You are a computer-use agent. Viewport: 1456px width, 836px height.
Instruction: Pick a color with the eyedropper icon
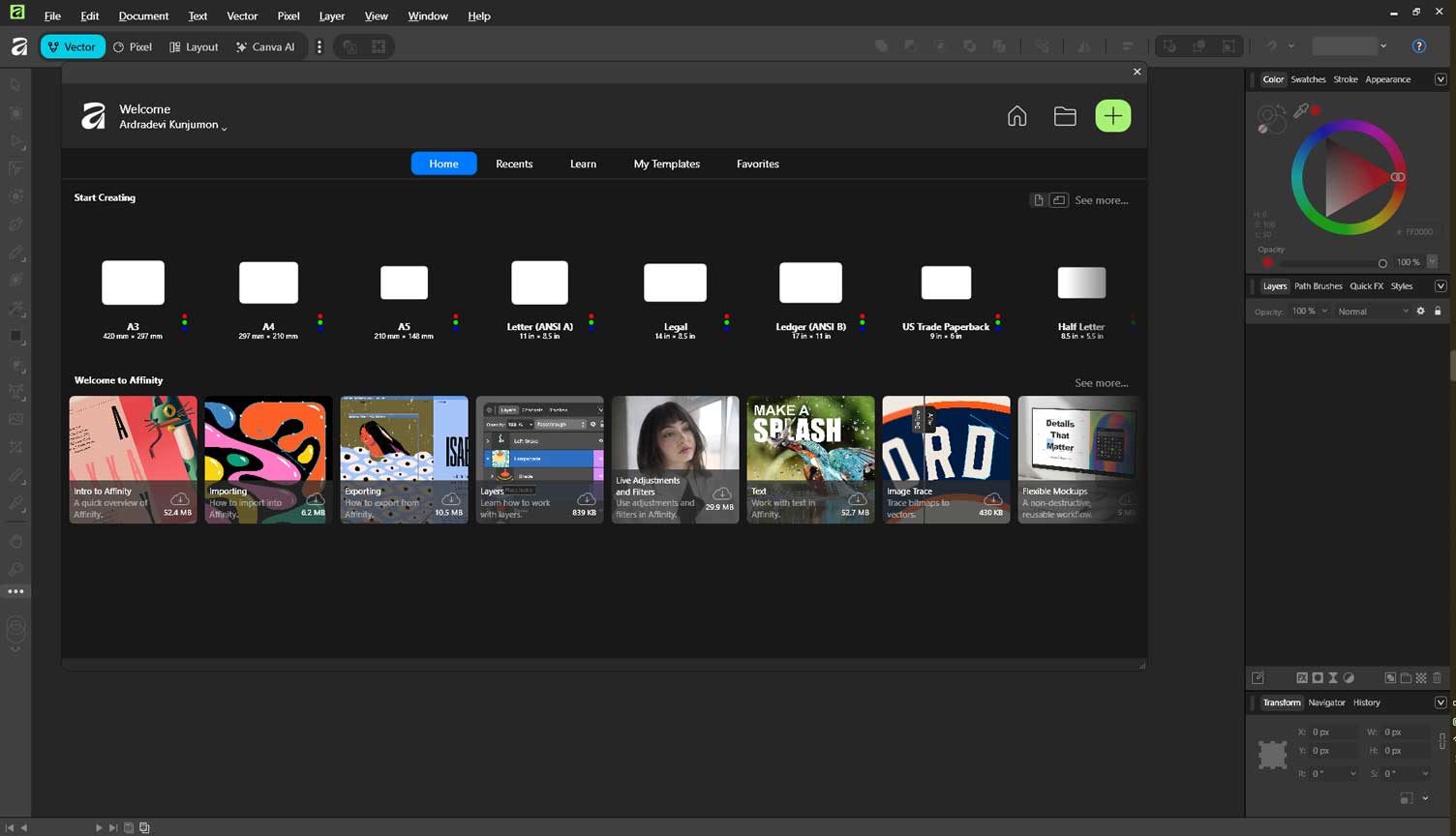1301,111
